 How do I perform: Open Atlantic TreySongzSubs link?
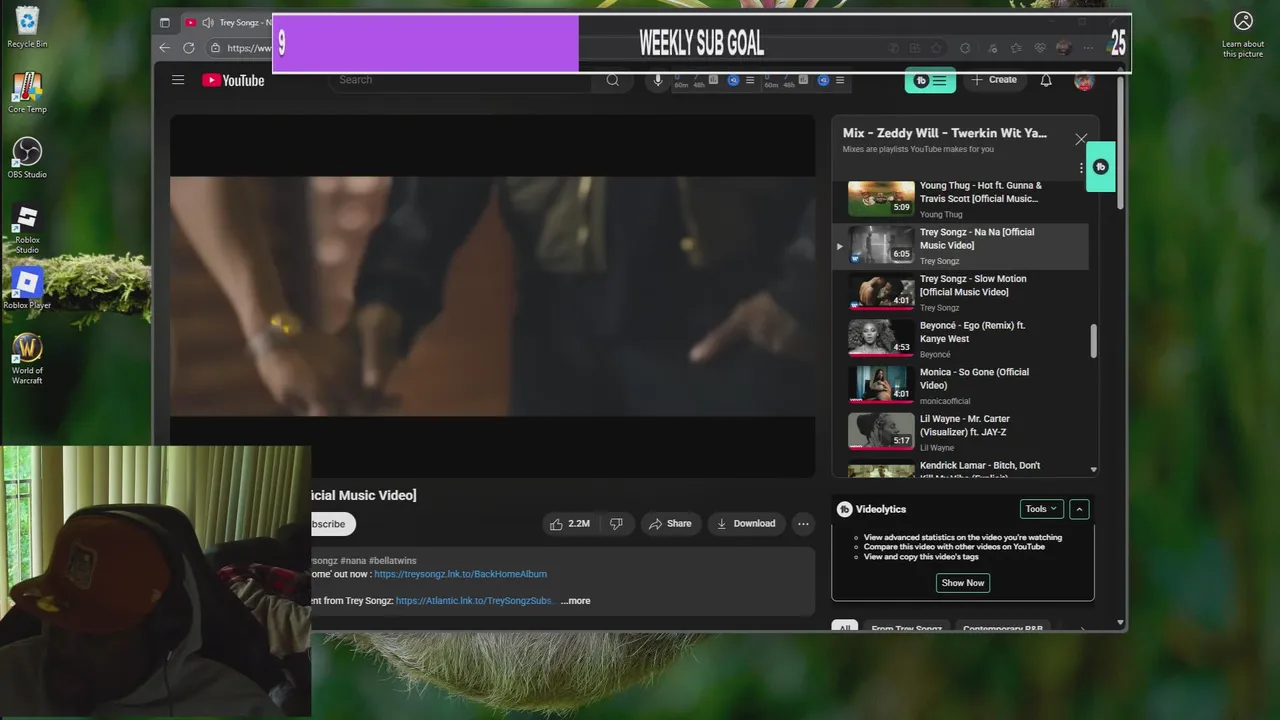point(474,601)
